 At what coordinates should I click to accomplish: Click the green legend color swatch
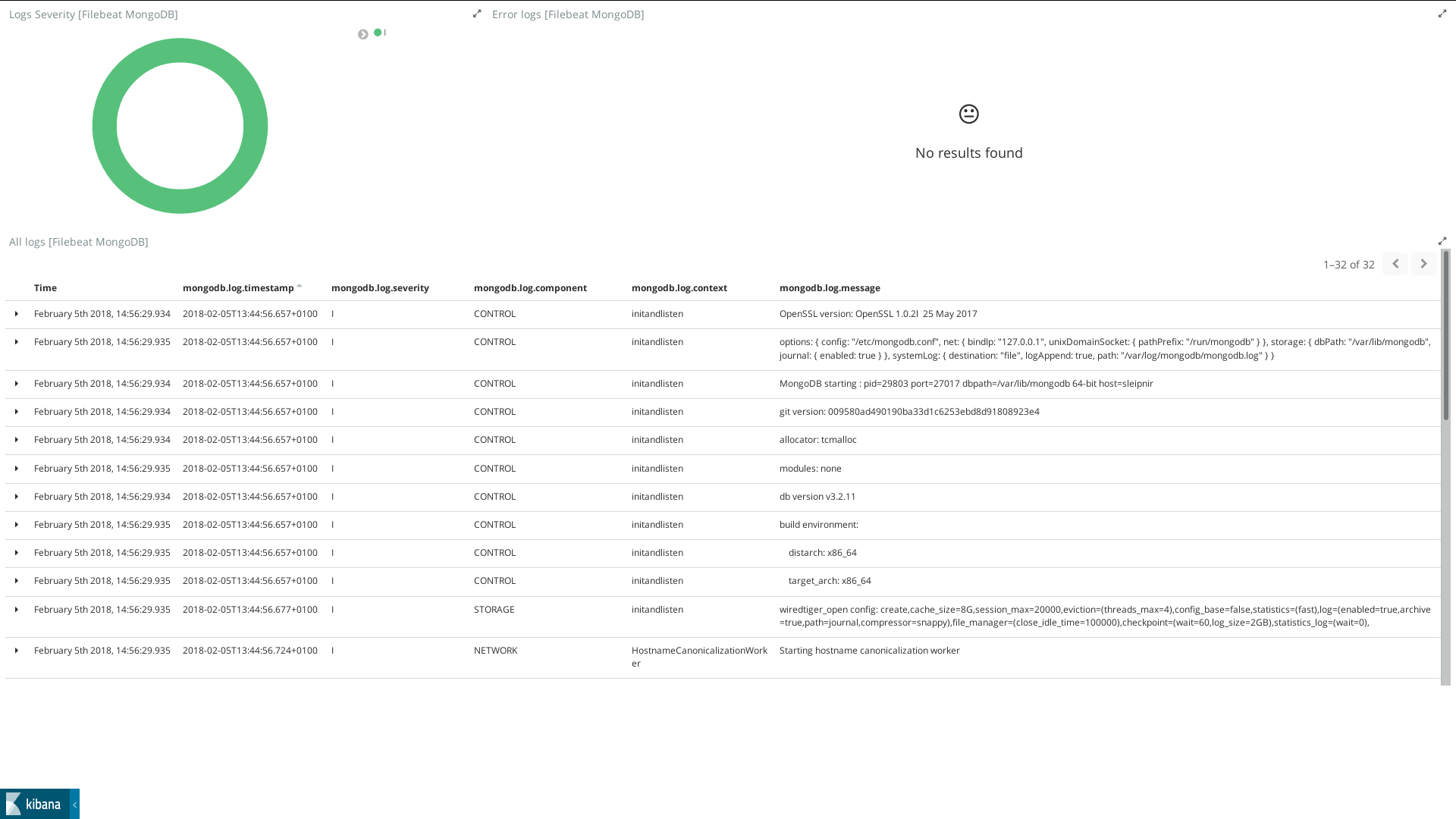pos(377,33)
